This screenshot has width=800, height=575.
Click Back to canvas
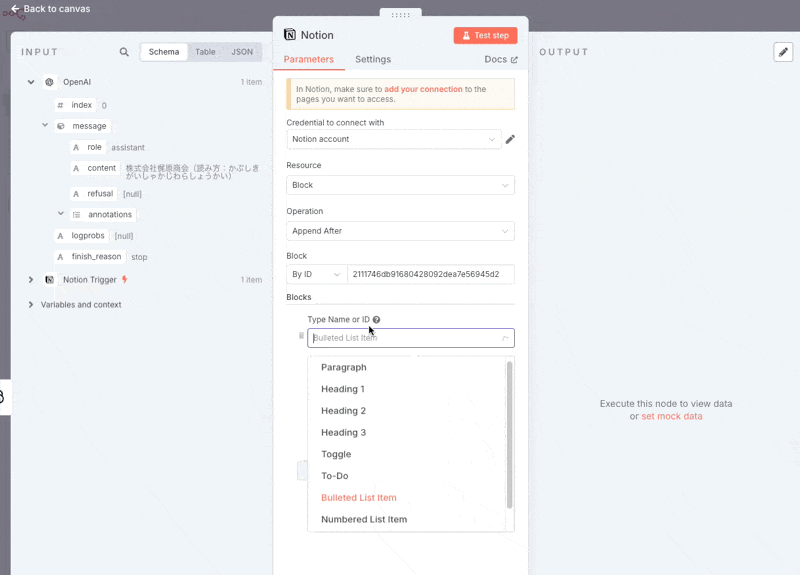[51, 9]
